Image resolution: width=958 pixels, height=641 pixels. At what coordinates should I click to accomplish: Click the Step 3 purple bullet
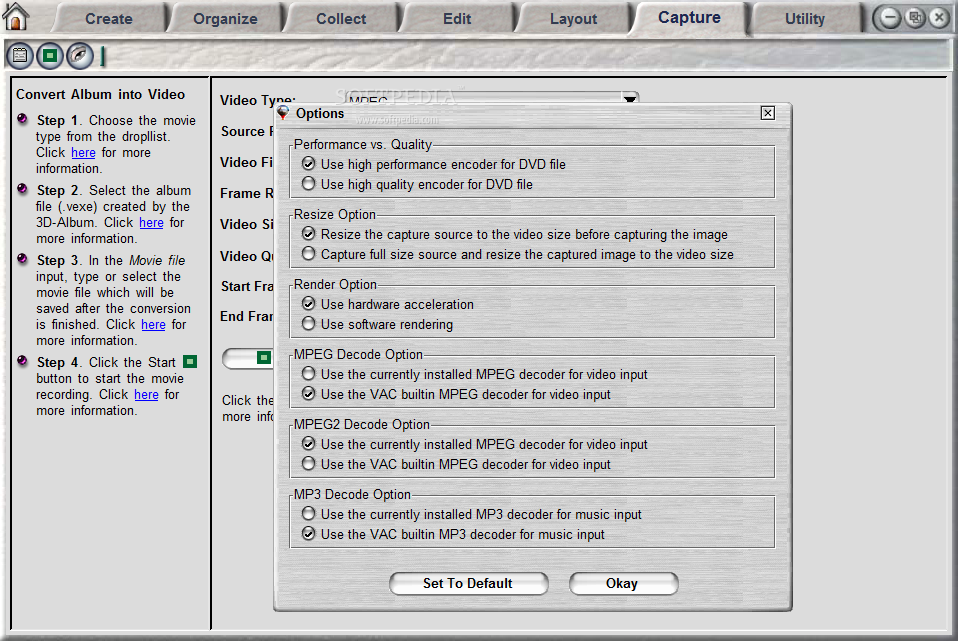22,258
